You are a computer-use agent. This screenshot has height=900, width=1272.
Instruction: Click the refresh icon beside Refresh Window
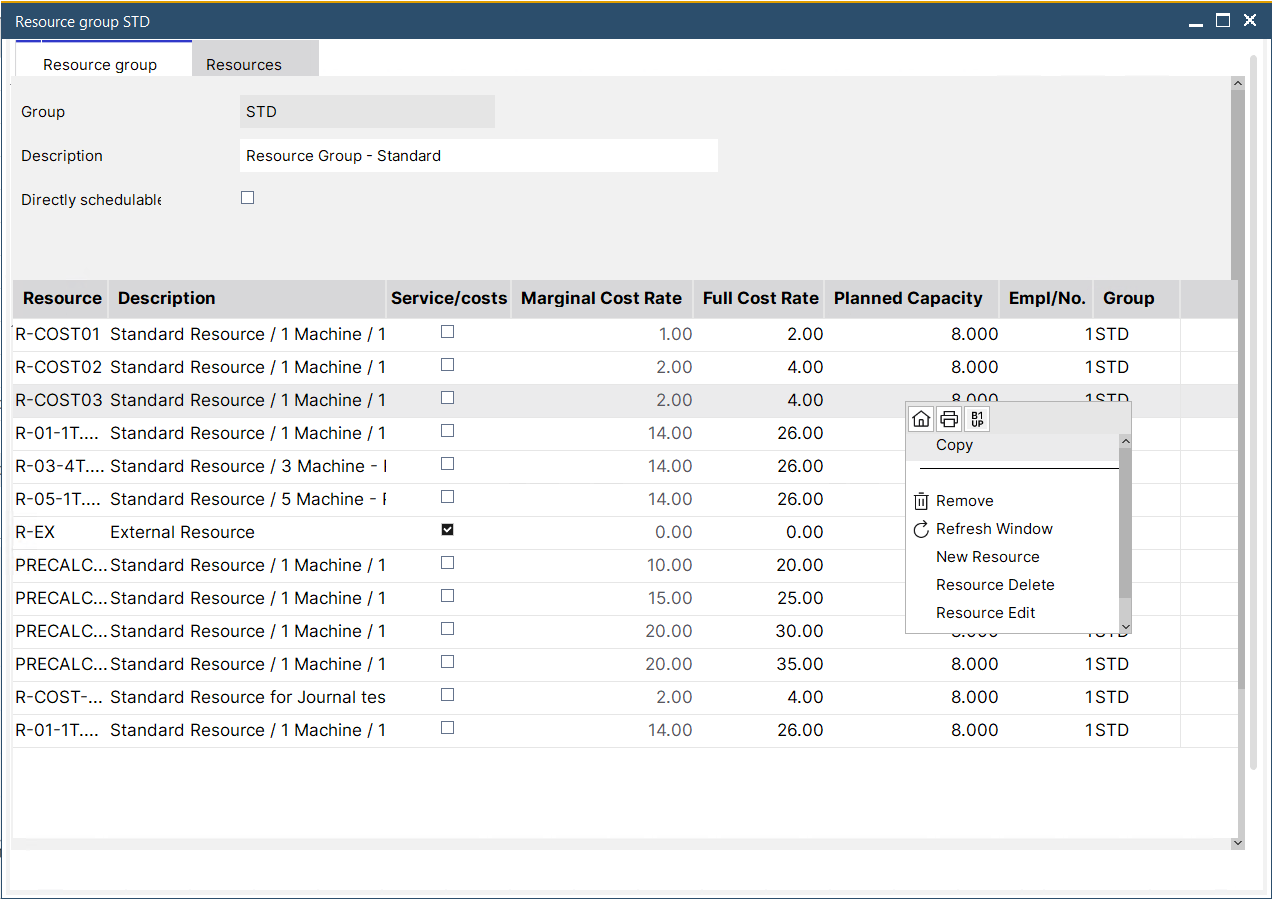click(919, 529)
